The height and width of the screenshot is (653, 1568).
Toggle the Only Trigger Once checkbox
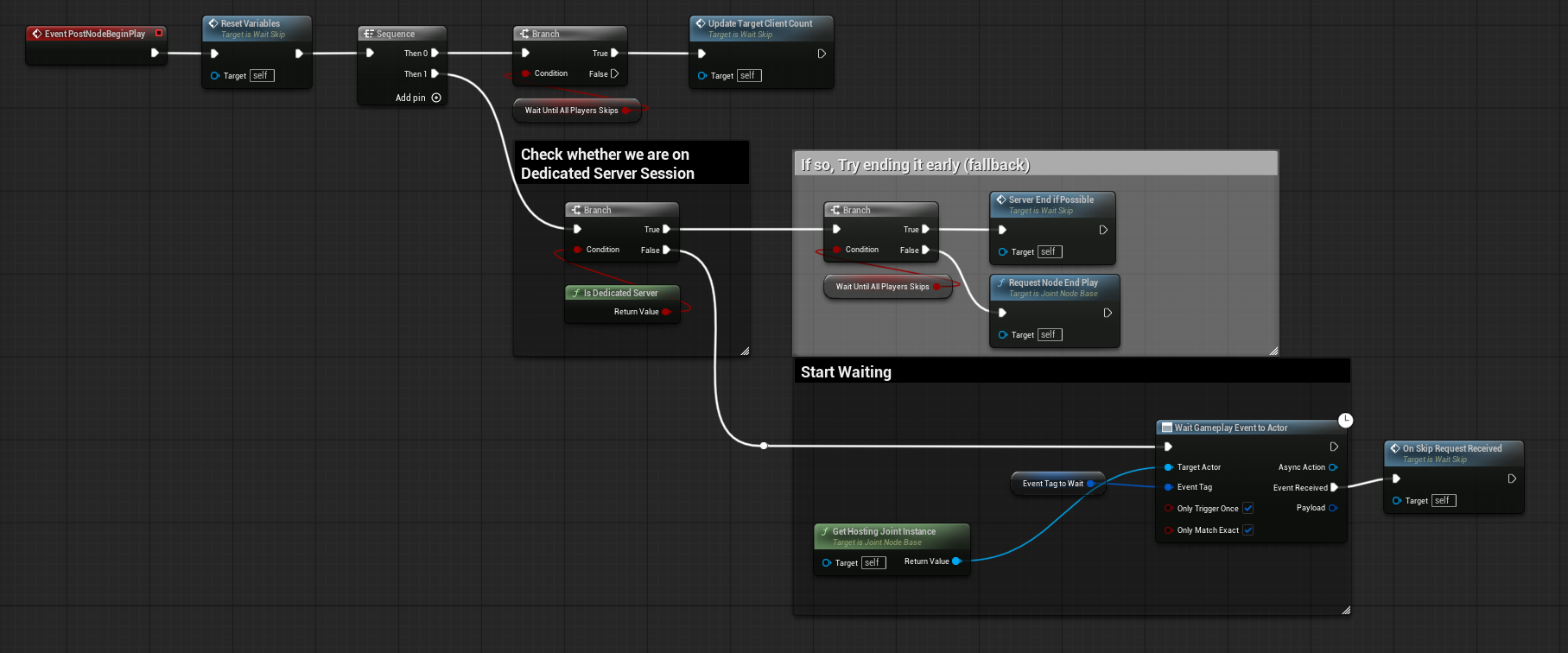[1247, 509]
